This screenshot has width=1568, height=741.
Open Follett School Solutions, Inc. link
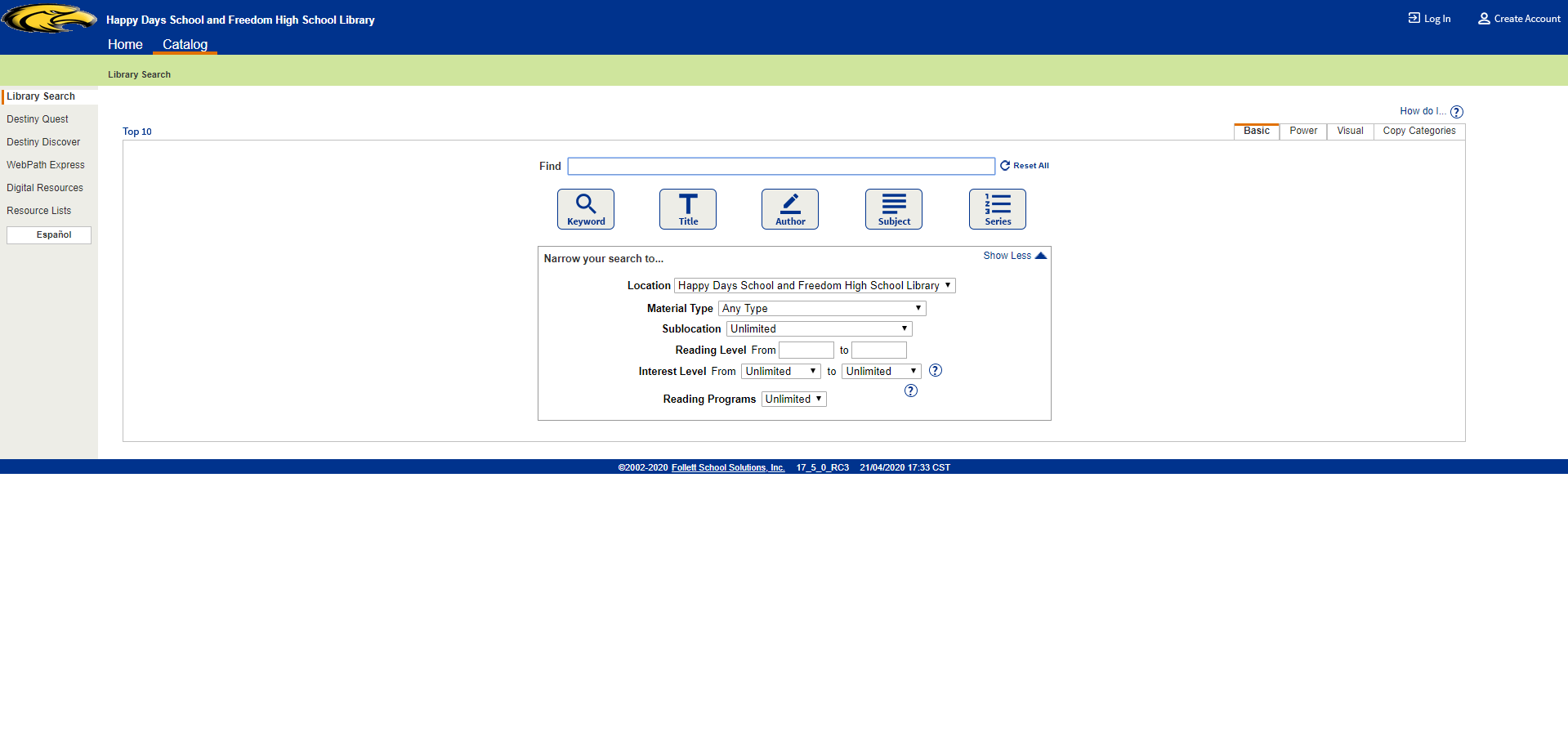tap(728, 468)
